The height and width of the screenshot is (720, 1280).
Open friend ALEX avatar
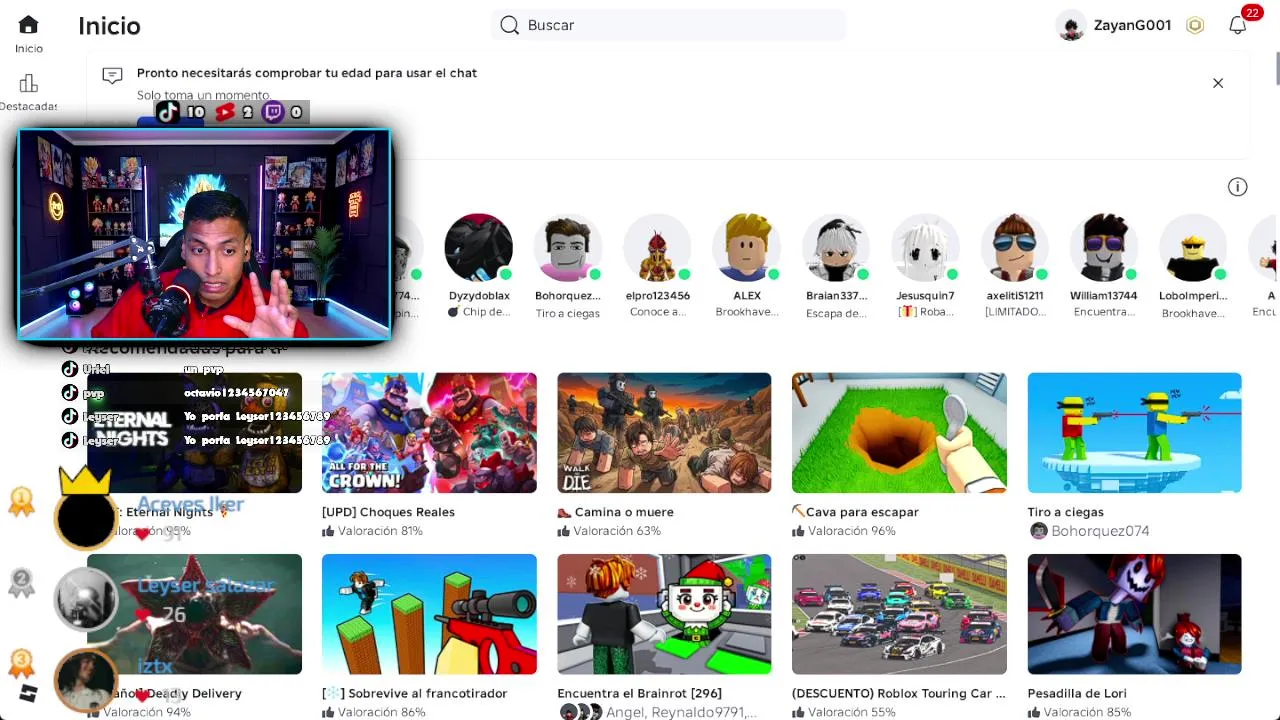coord(747,248)
